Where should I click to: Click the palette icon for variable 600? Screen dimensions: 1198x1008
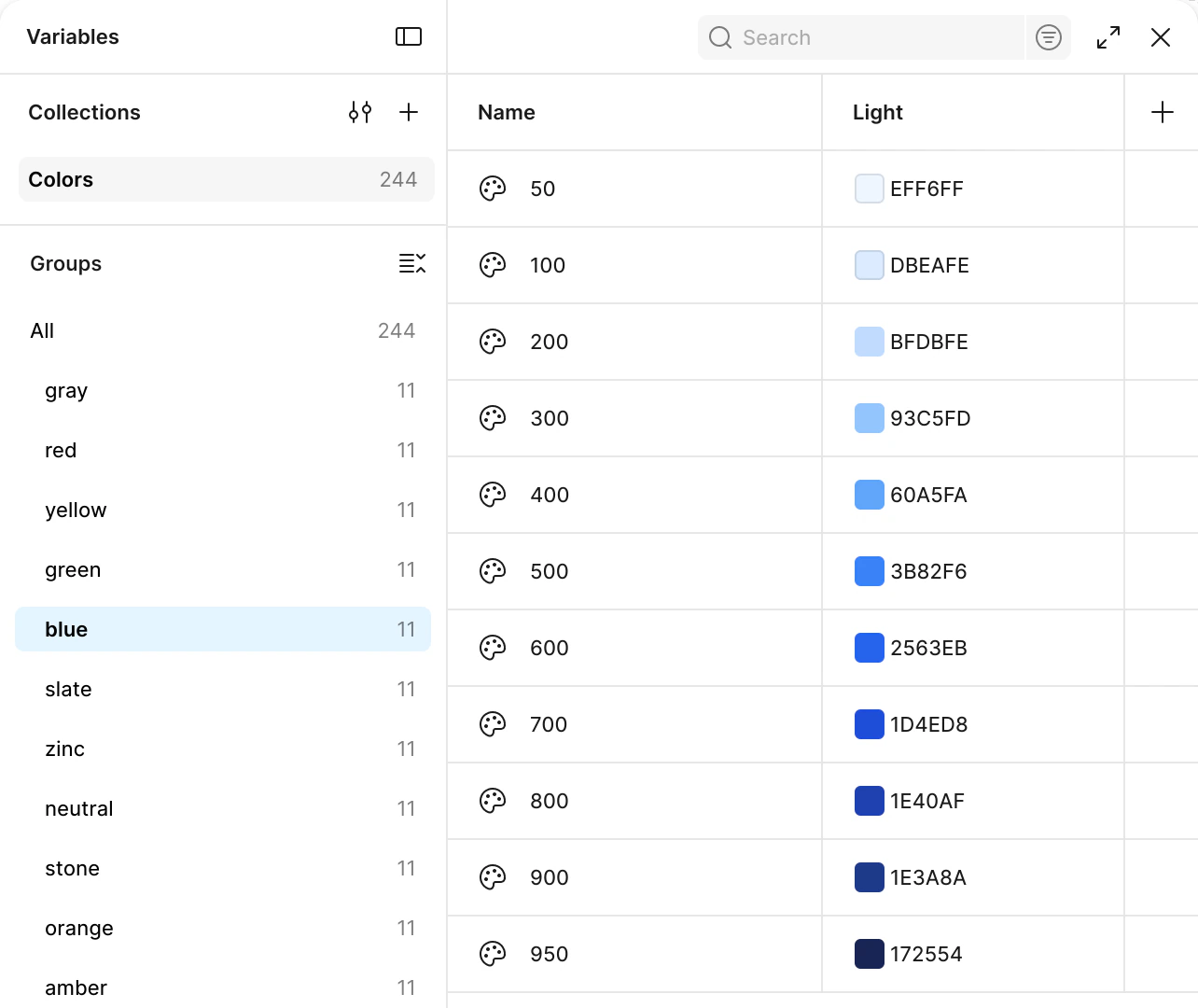(493, 648)
